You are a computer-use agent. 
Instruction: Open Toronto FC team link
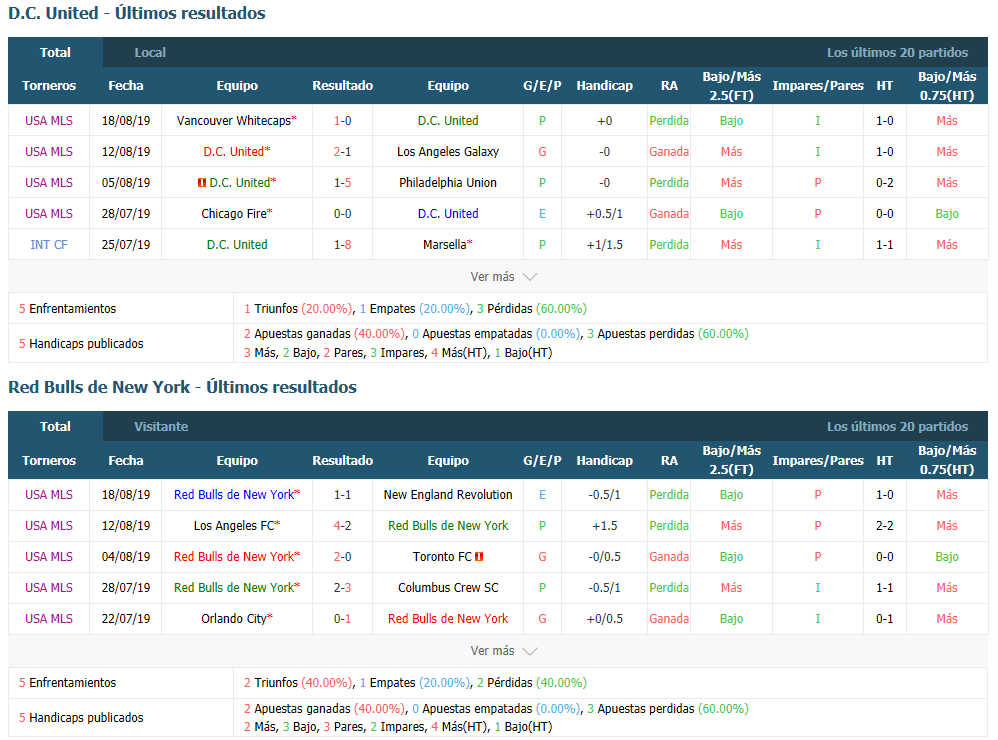point(442,557)
